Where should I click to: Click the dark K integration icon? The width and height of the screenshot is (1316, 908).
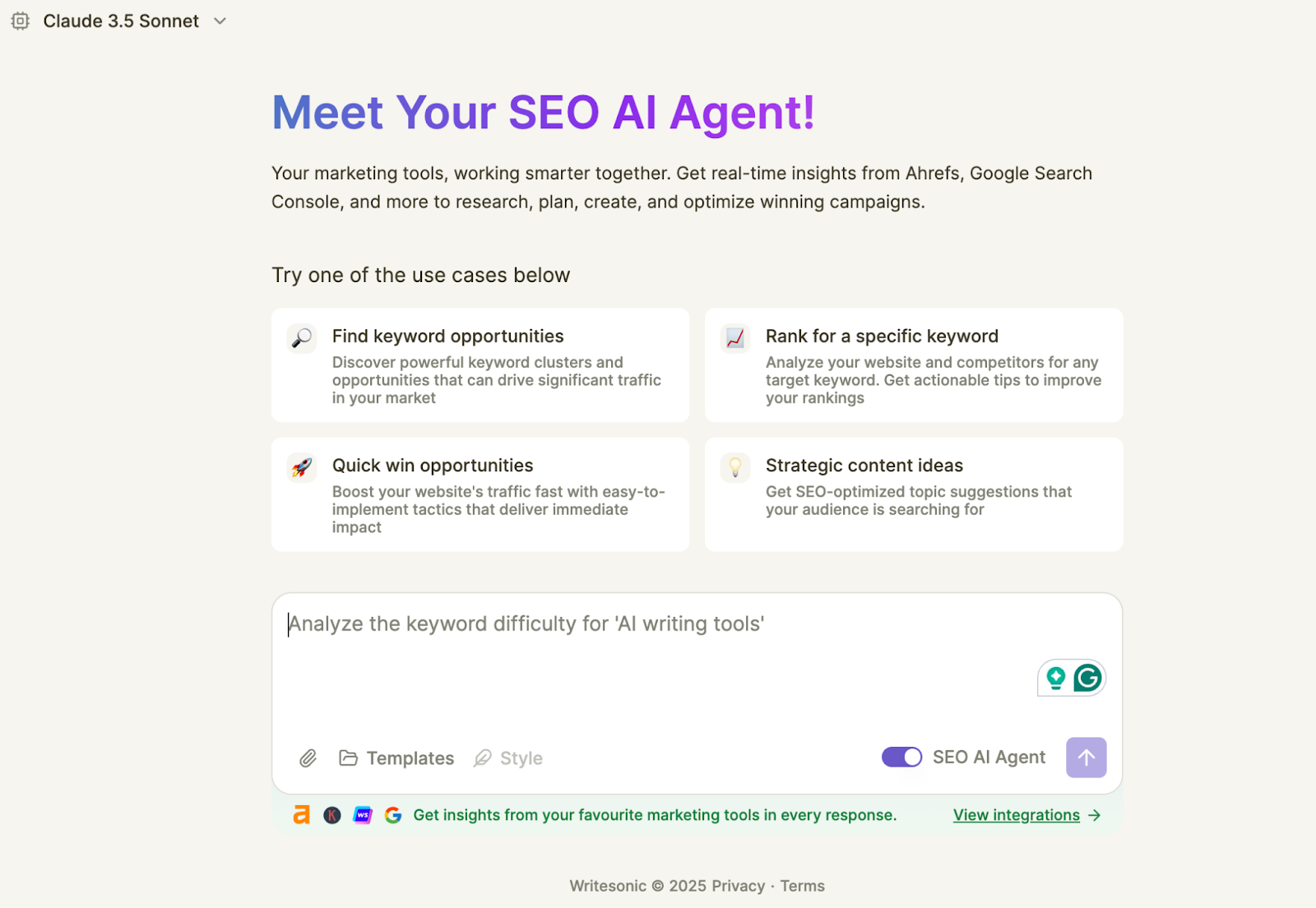pyautogui.click(x=331, y=814)
